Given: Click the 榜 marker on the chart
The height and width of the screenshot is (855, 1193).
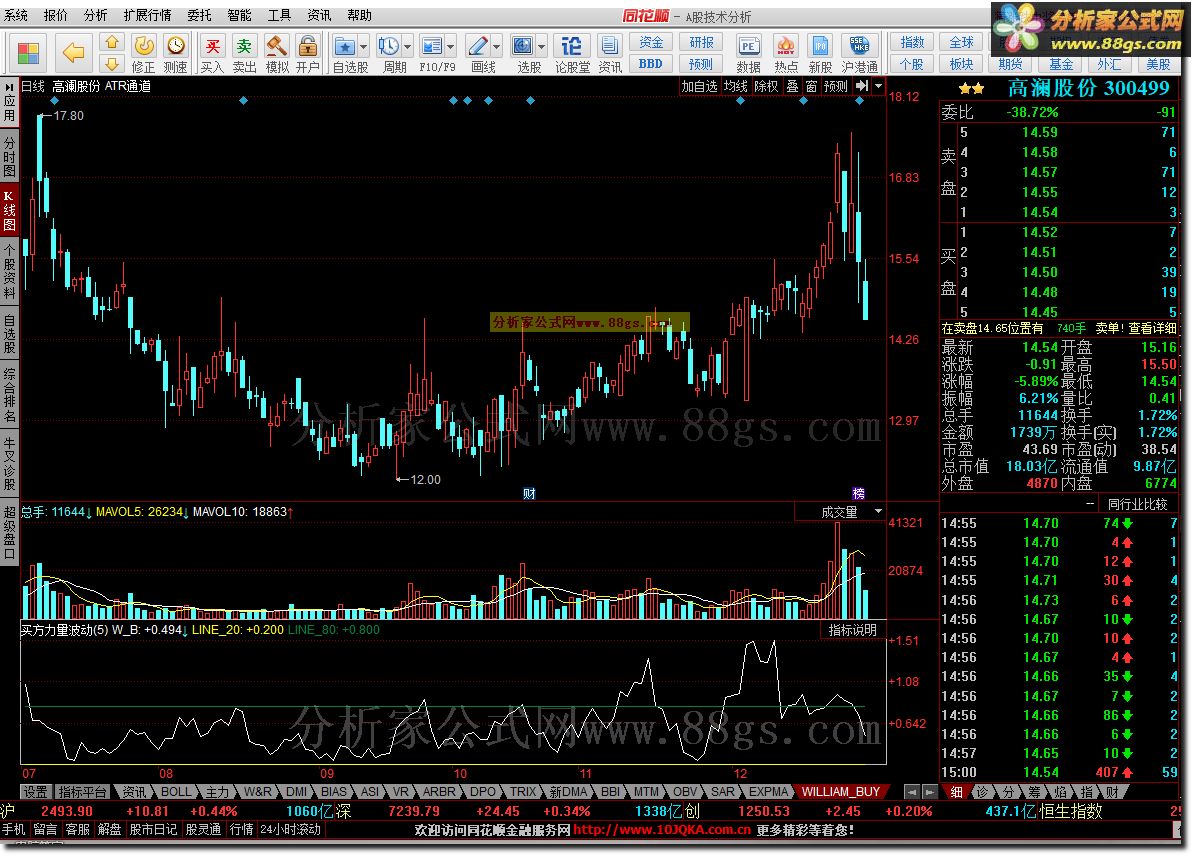Looking at the screenshot, I should tap(858, 494).
